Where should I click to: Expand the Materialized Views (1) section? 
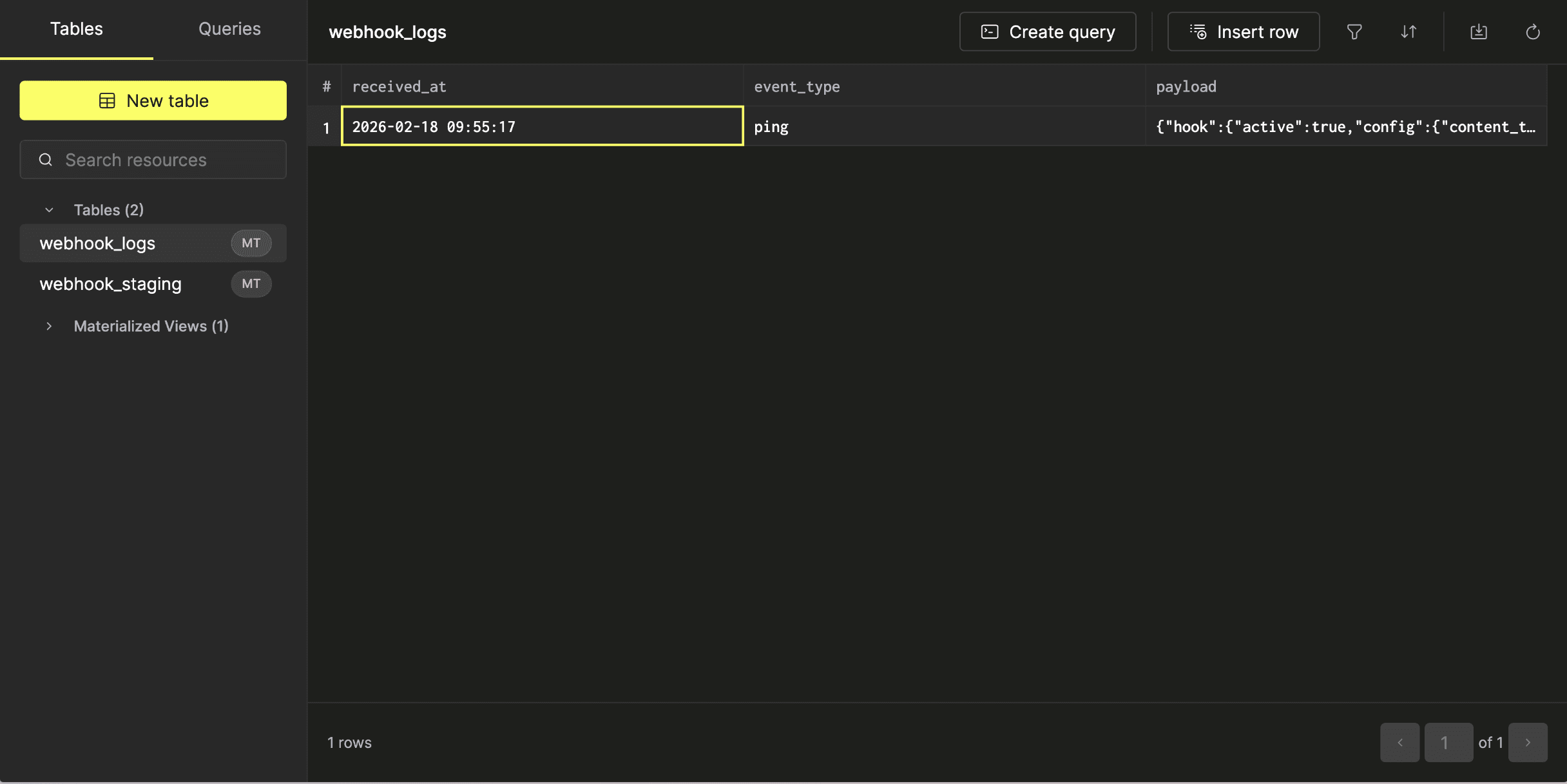[49, 326]
